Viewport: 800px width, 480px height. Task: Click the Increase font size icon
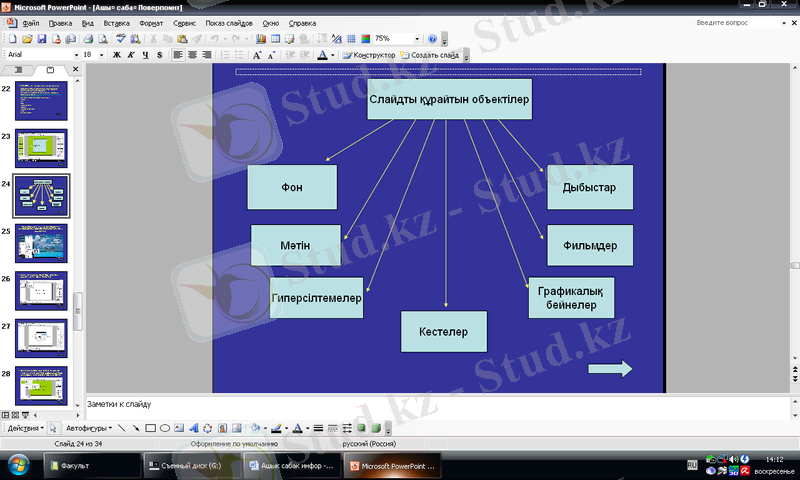point(257,55)
